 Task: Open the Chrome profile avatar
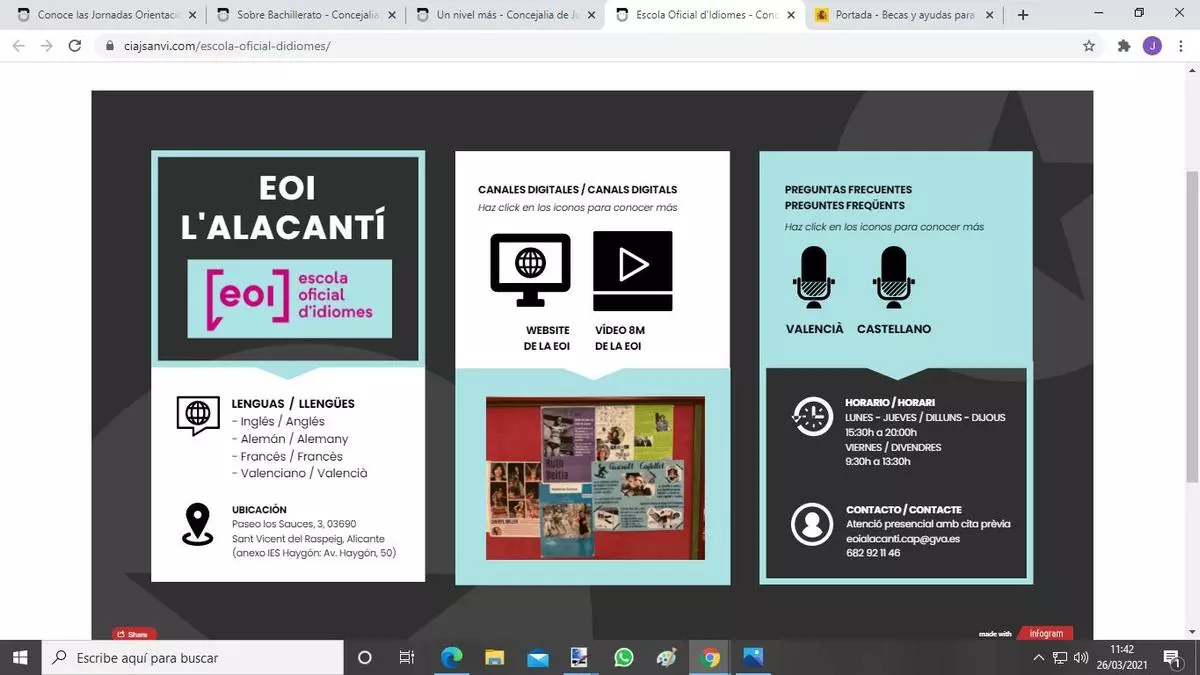(x=1152, y=46)
